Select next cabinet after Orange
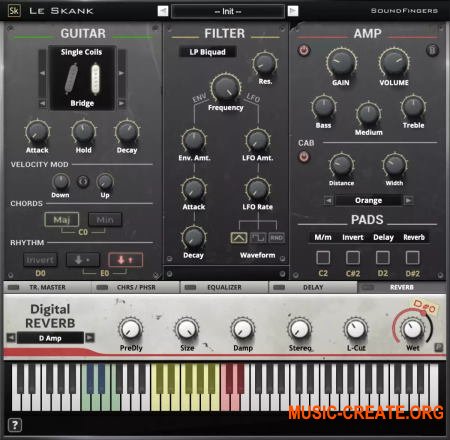The image size is (450, 440). (x=408, y=200)
